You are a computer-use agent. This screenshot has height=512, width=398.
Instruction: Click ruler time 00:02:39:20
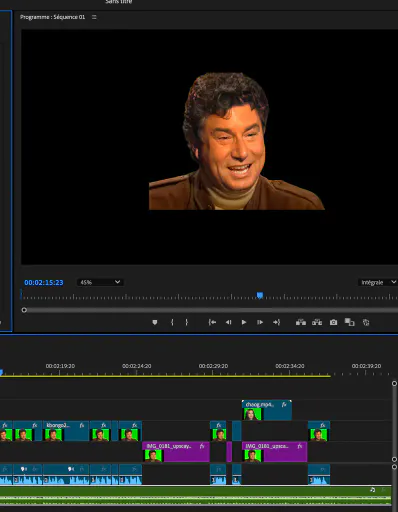point(366,366)
